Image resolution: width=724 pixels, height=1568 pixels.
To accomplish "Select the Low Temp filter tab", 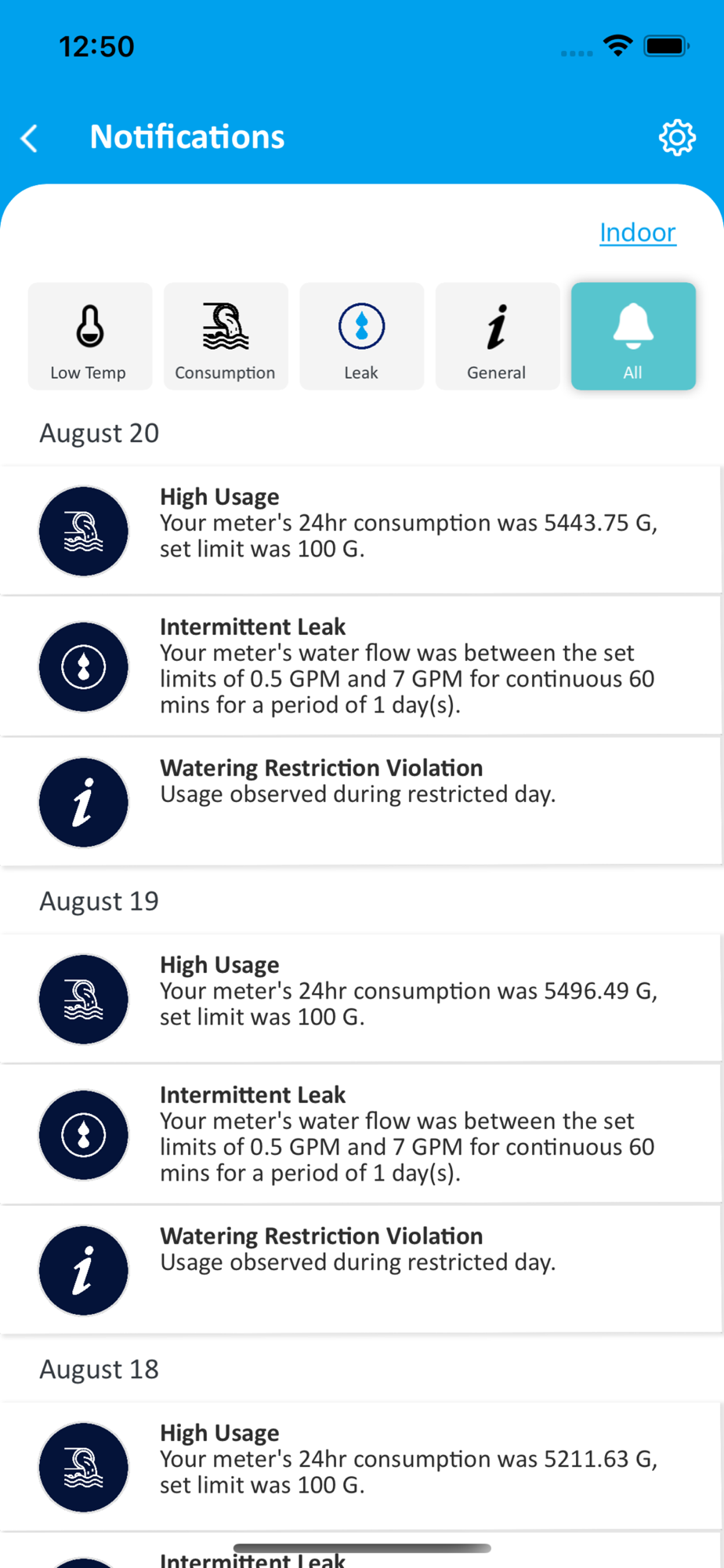I will click(x=90, y=336).
